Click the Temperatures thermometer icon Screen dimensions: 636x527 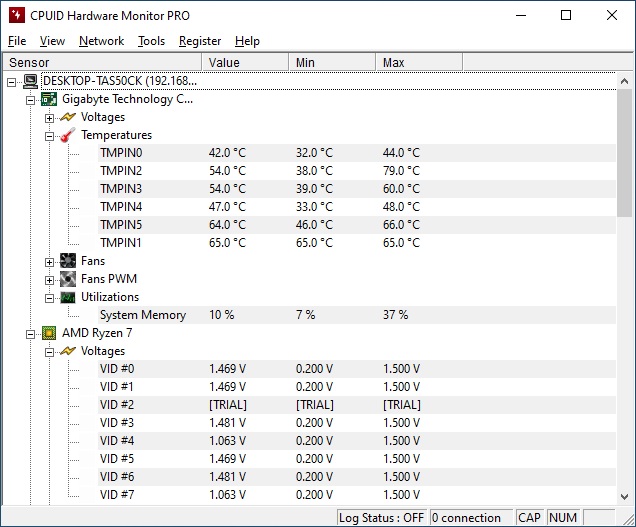[68, 135]
